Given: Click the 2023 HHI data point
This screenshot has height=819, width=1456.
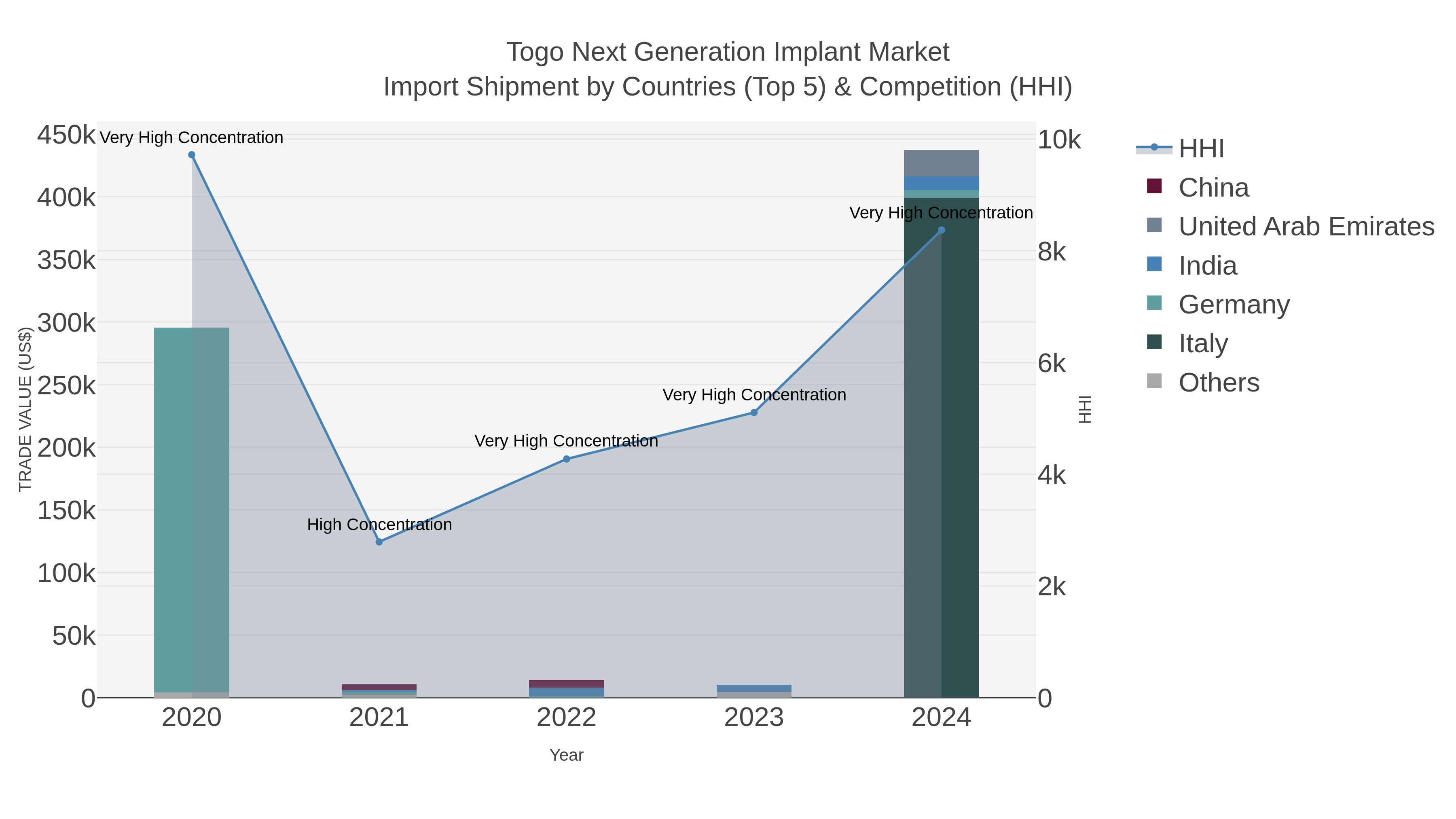Looking at the screenshot, I should click(x=754, y=413).
